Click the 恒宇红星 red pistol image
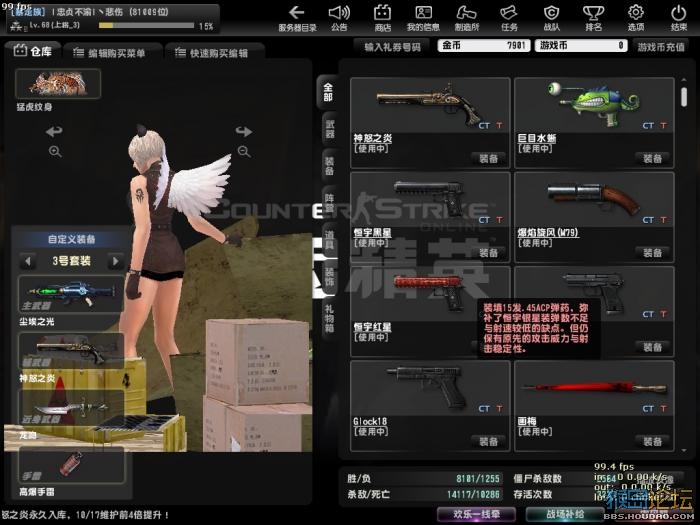The height and width of the screenshot is (525, 700). pos(429,292)
